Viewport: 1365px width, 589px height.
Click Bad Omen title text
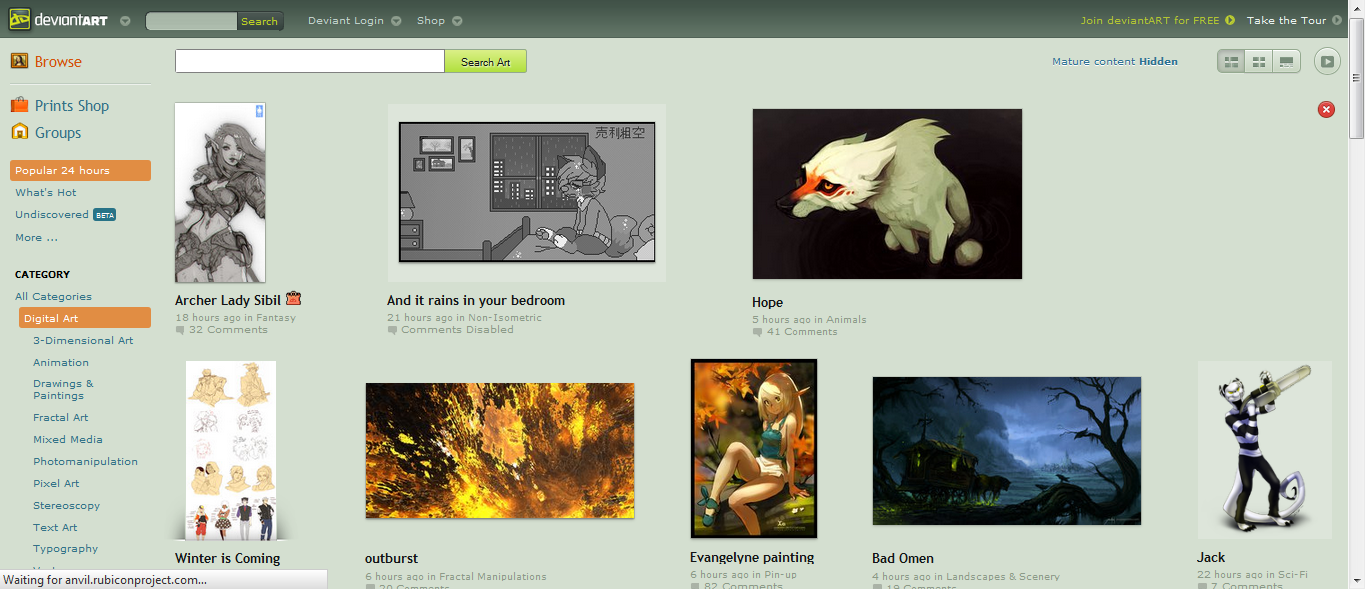(x=903, y=559)
